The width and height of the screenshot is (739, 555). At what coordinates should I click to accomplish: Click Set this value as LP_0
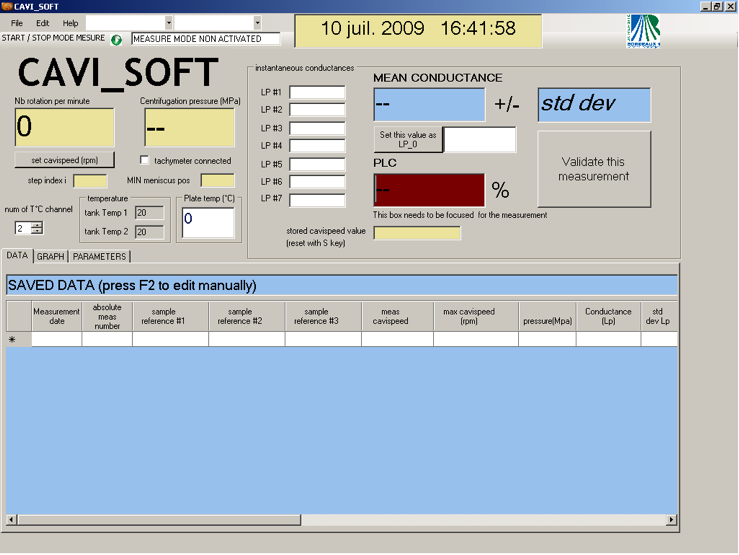[x=408, y=139]
